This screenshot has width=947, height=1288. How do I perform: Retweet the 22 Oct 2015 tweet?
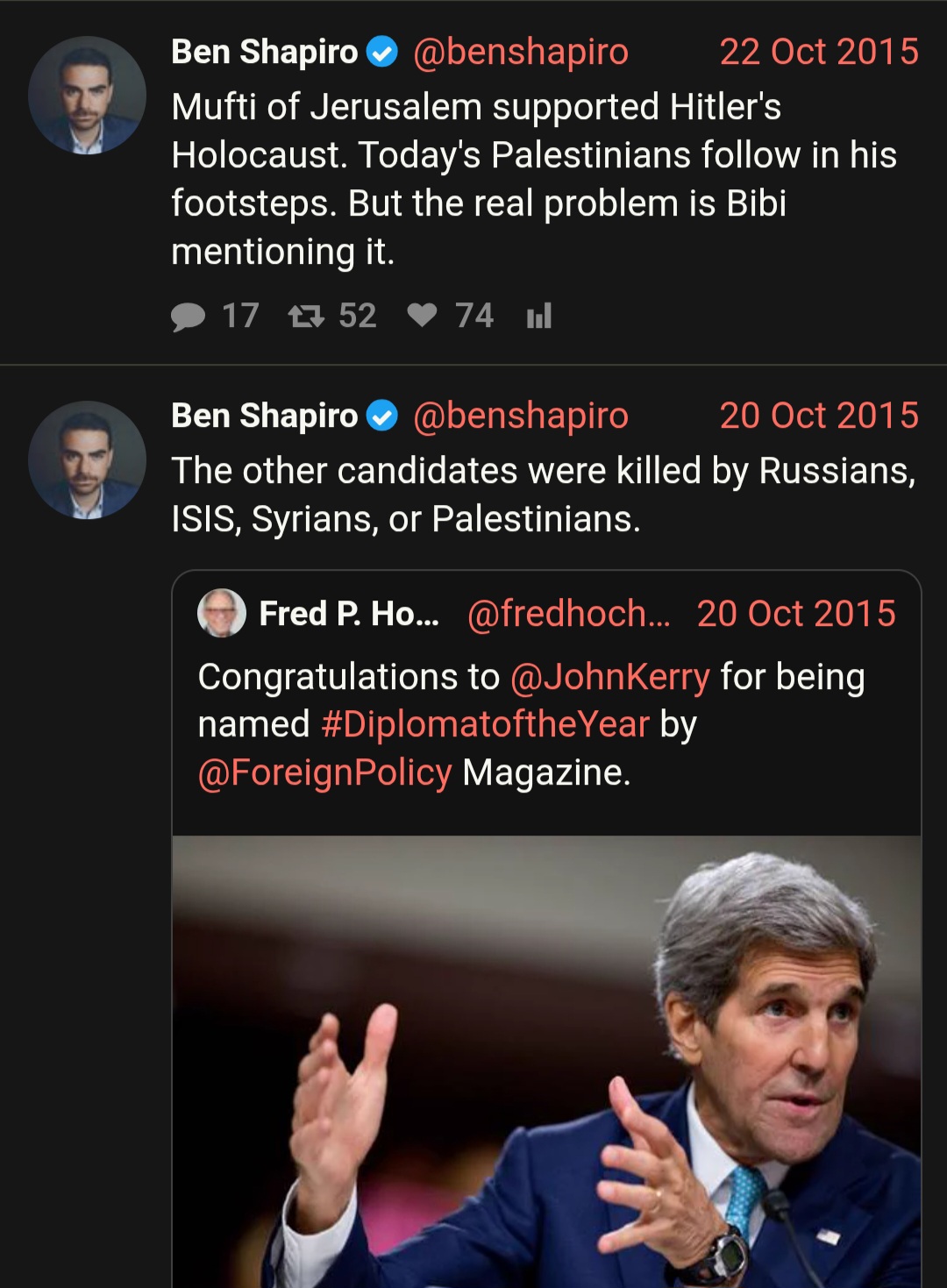pos(306,316)
